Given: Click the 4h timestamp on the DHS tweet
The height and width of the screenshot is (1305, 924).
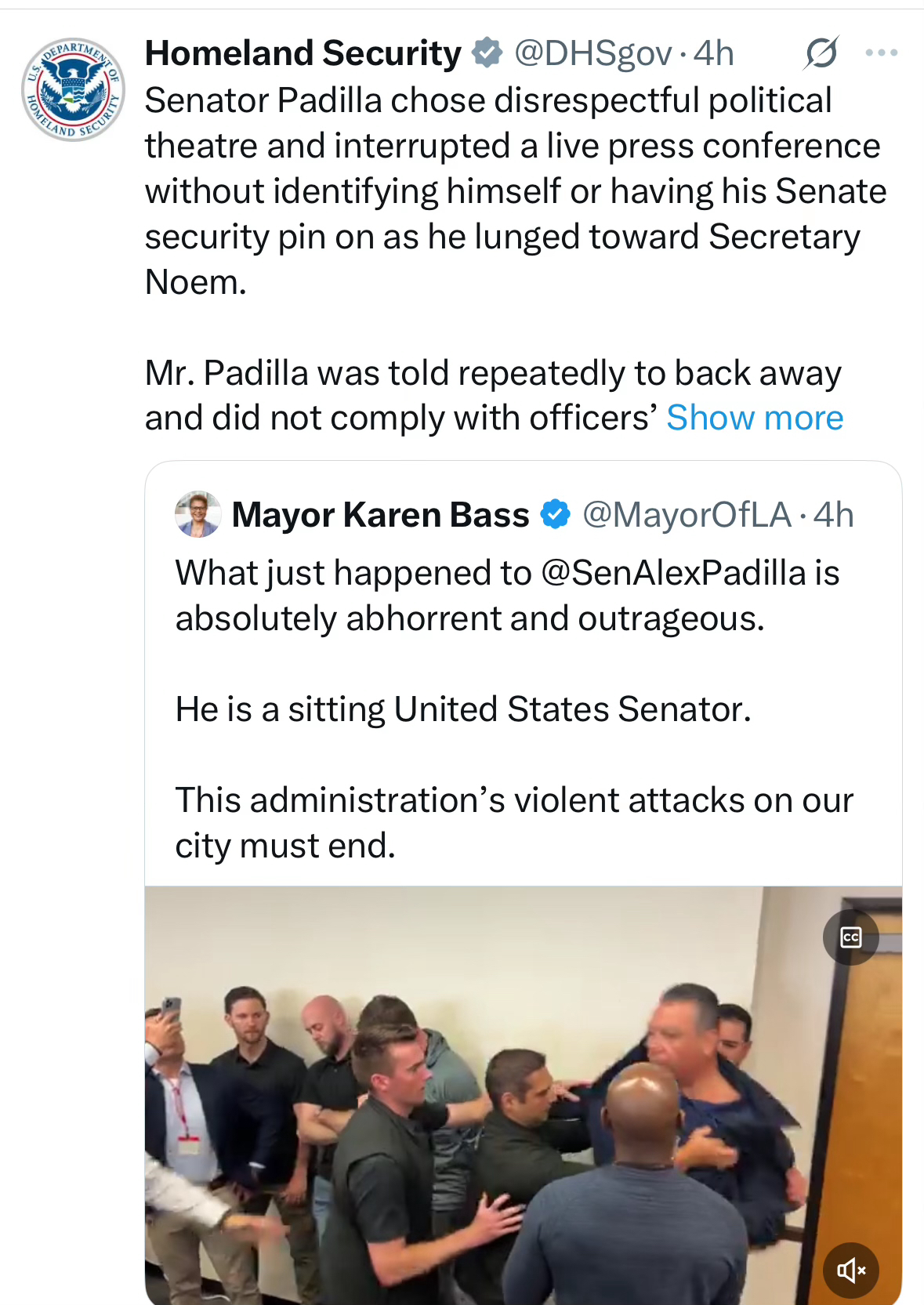Looking at the screenshot, I should point(713,53).
